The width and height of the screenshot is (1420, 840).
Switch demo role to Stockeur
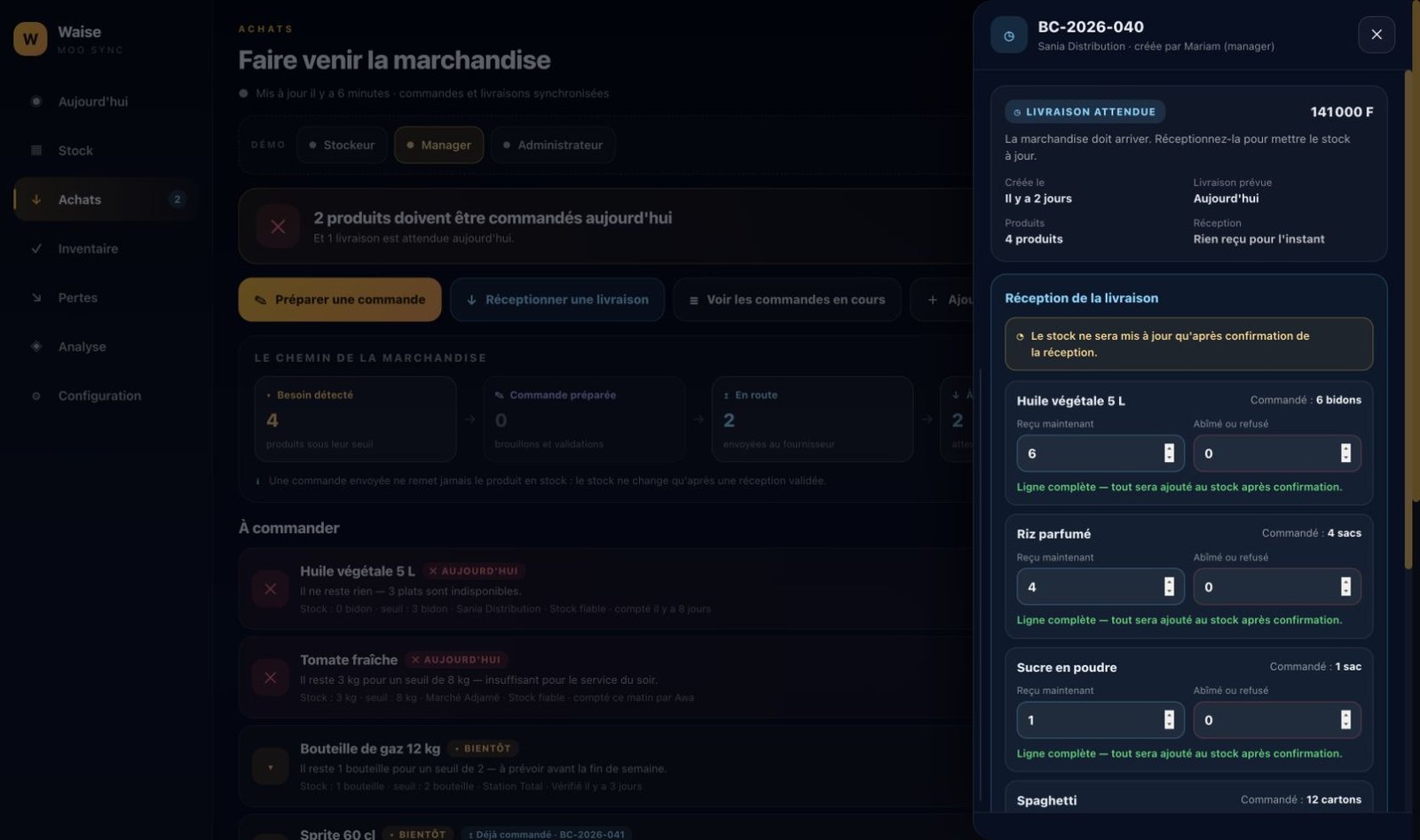342,145
